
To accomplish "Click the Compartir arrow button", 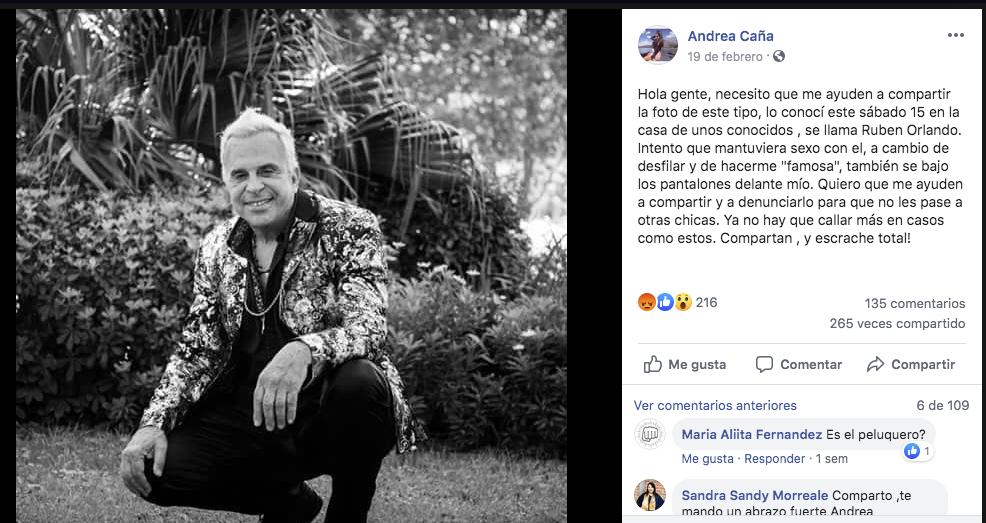I will click(911, 365).
